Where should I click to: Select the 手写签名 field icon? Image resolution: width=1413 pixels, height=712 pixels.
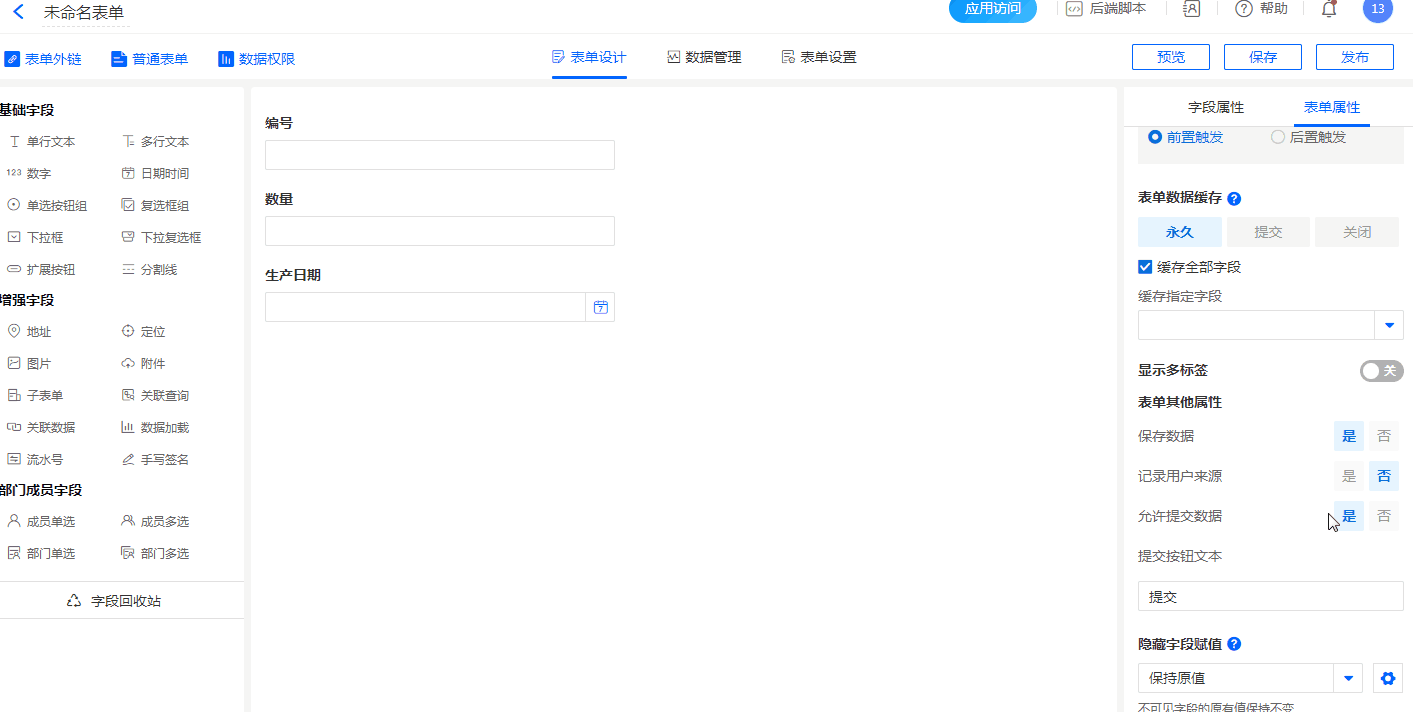pos(128,460)
